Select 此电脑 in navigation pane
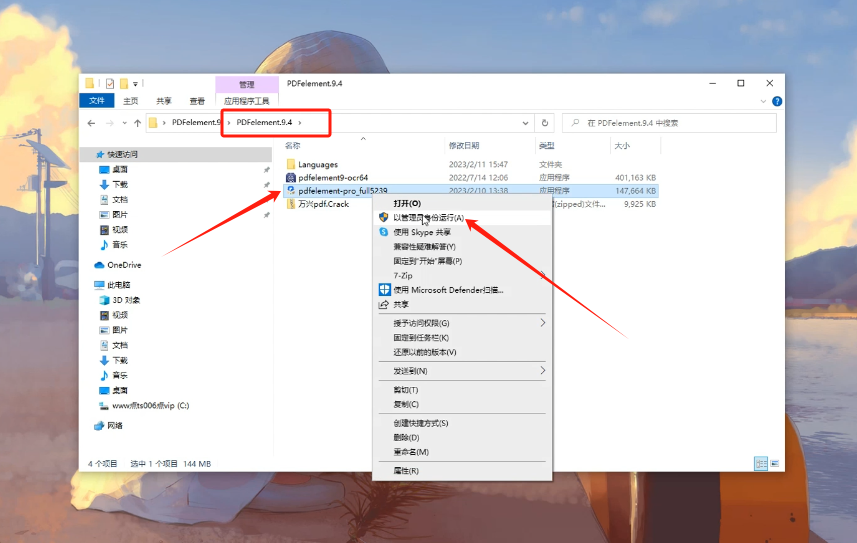 click(x=118, y=285)
